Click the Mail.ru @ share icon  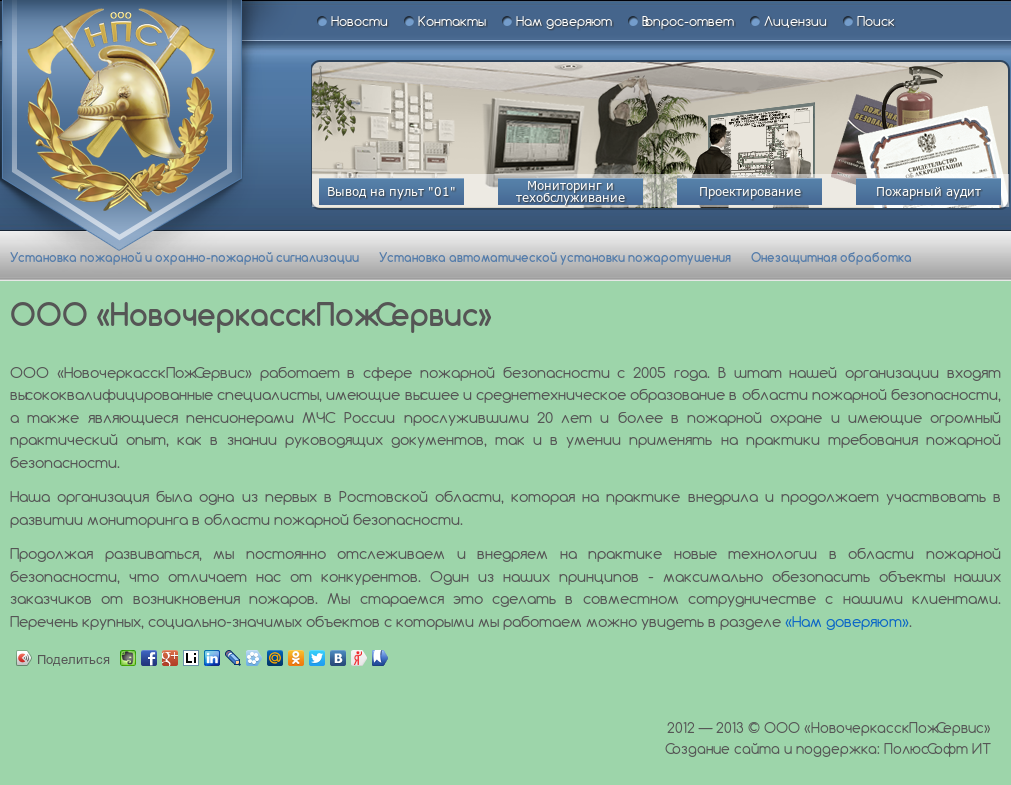pyautogui.click(x=275, y=658)
